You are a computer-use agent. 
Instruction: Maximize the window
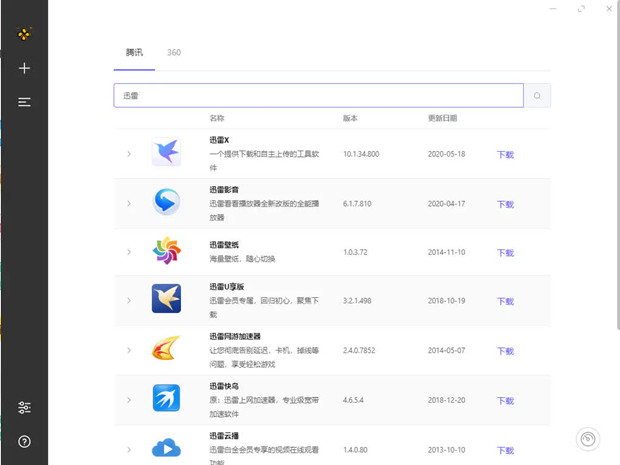pos(581,8)
